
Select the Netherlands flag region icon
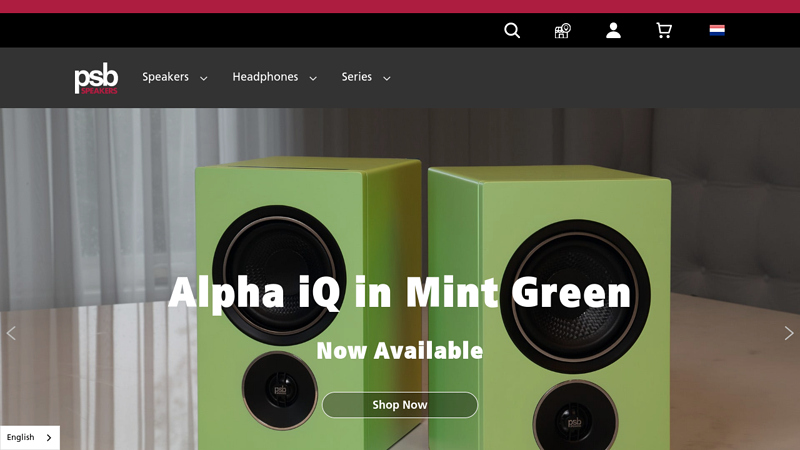(717, 30)
